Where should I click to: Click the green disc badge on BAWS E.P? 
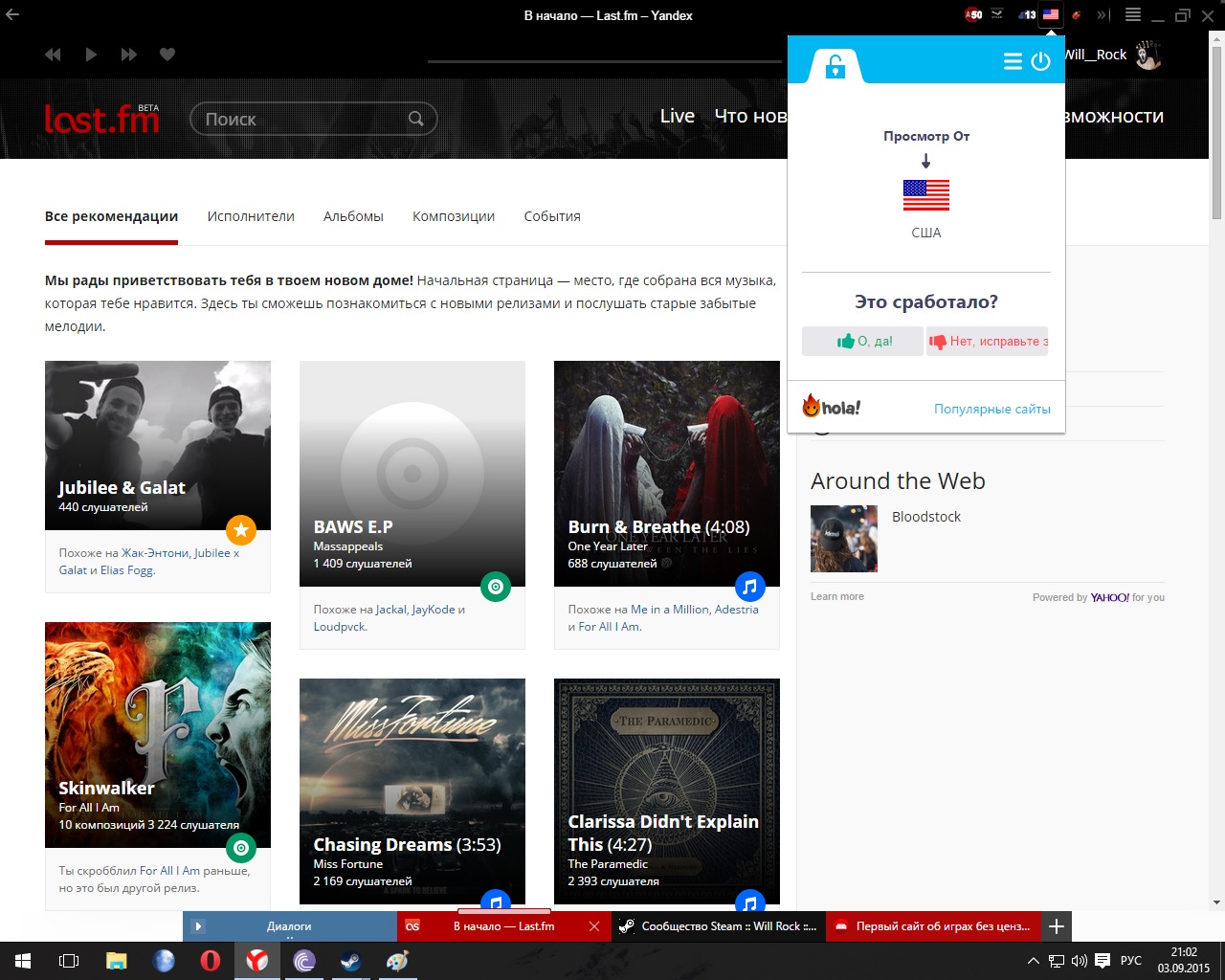(x=495, y=586)
